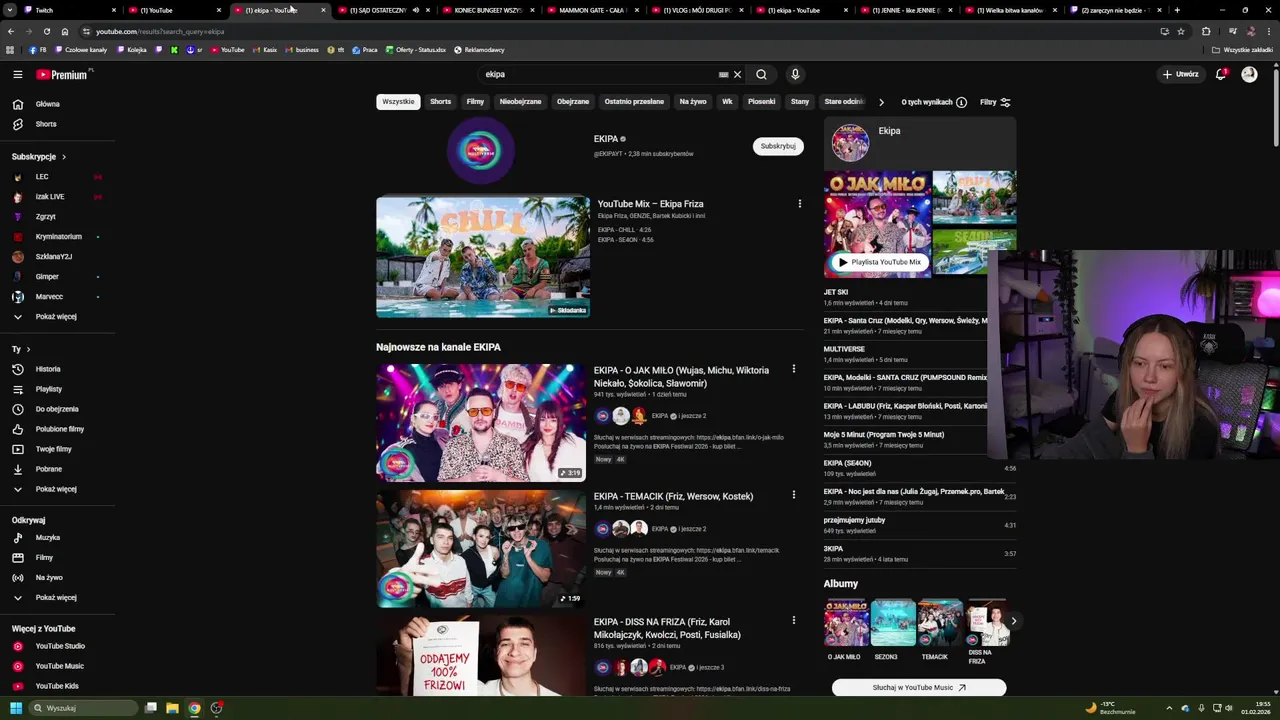Open the EKIPA channel avatar

[x=481, y=150]
